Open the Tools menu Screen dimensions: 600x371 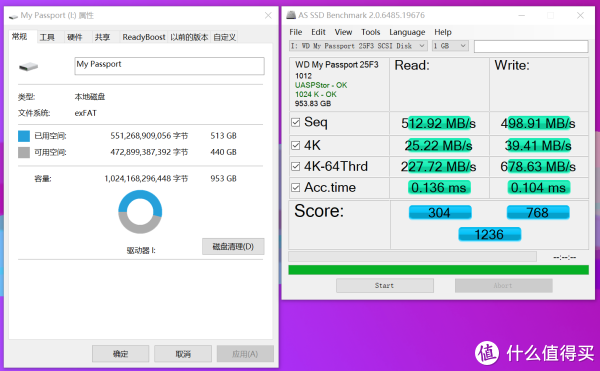370,32
